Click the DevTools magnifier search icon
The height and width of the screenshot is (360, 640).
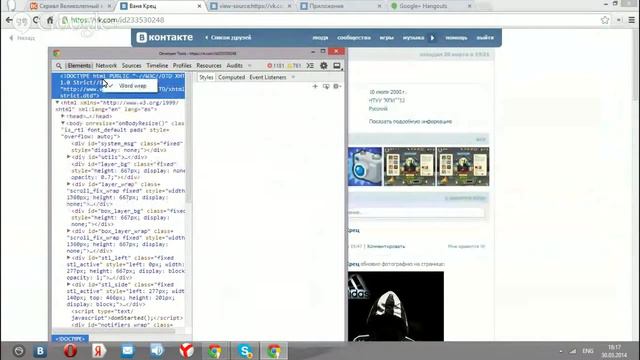pos(59,66)
